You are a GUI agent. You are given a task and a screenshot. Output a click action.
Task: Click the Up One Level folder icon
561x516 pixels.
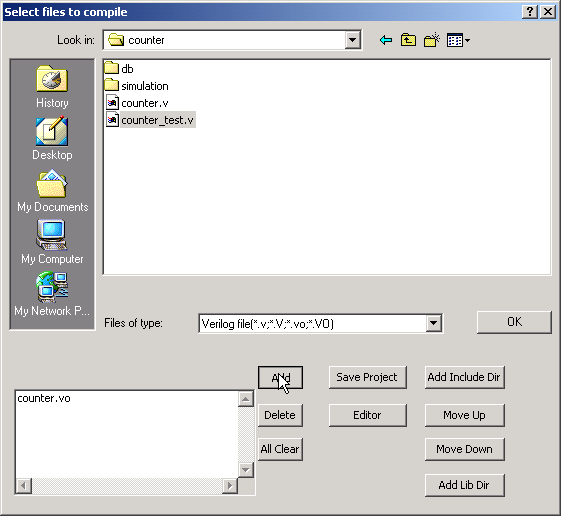tap(408, 40)
